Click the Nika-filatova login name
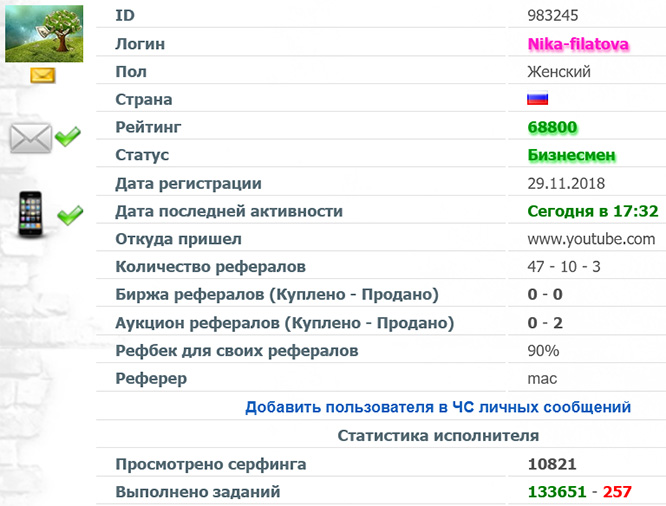 coord(577,44)
